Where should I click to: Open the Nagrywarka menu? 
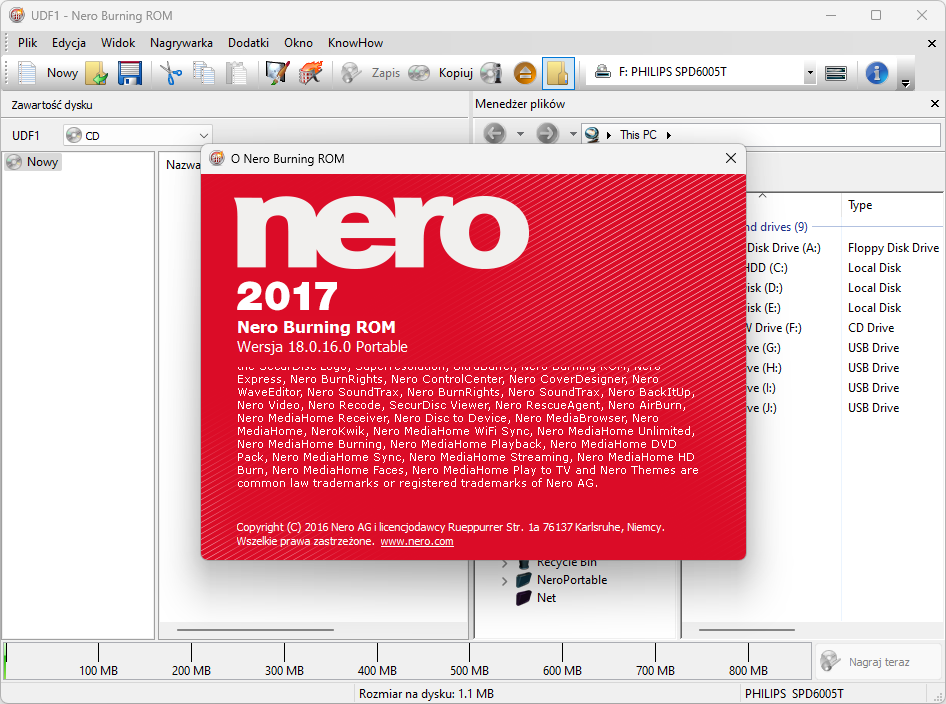(x=181, y=43)
